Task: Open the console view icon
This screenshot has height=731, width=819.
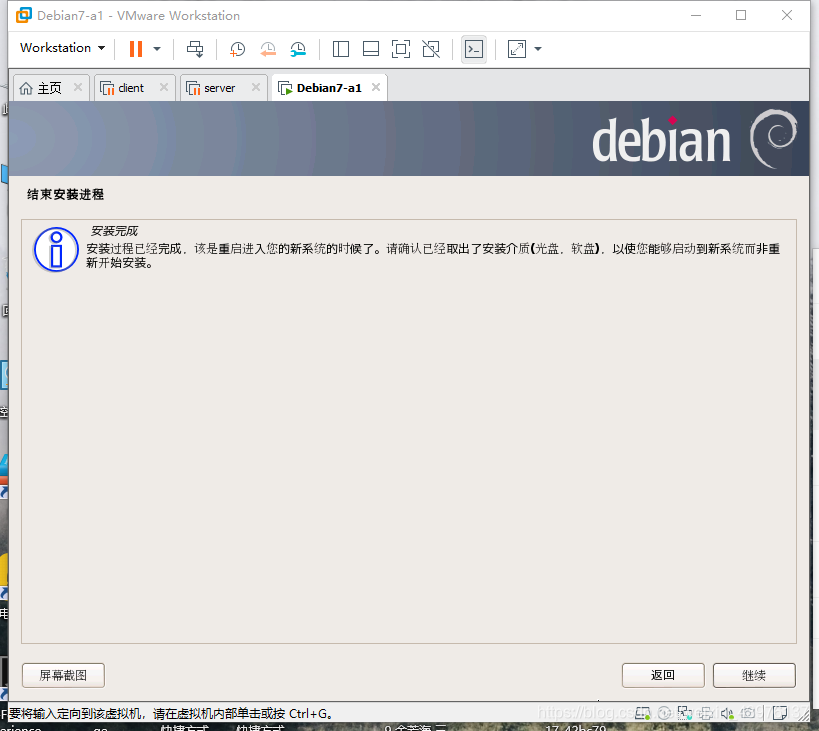Action: (x=474, y=49)
